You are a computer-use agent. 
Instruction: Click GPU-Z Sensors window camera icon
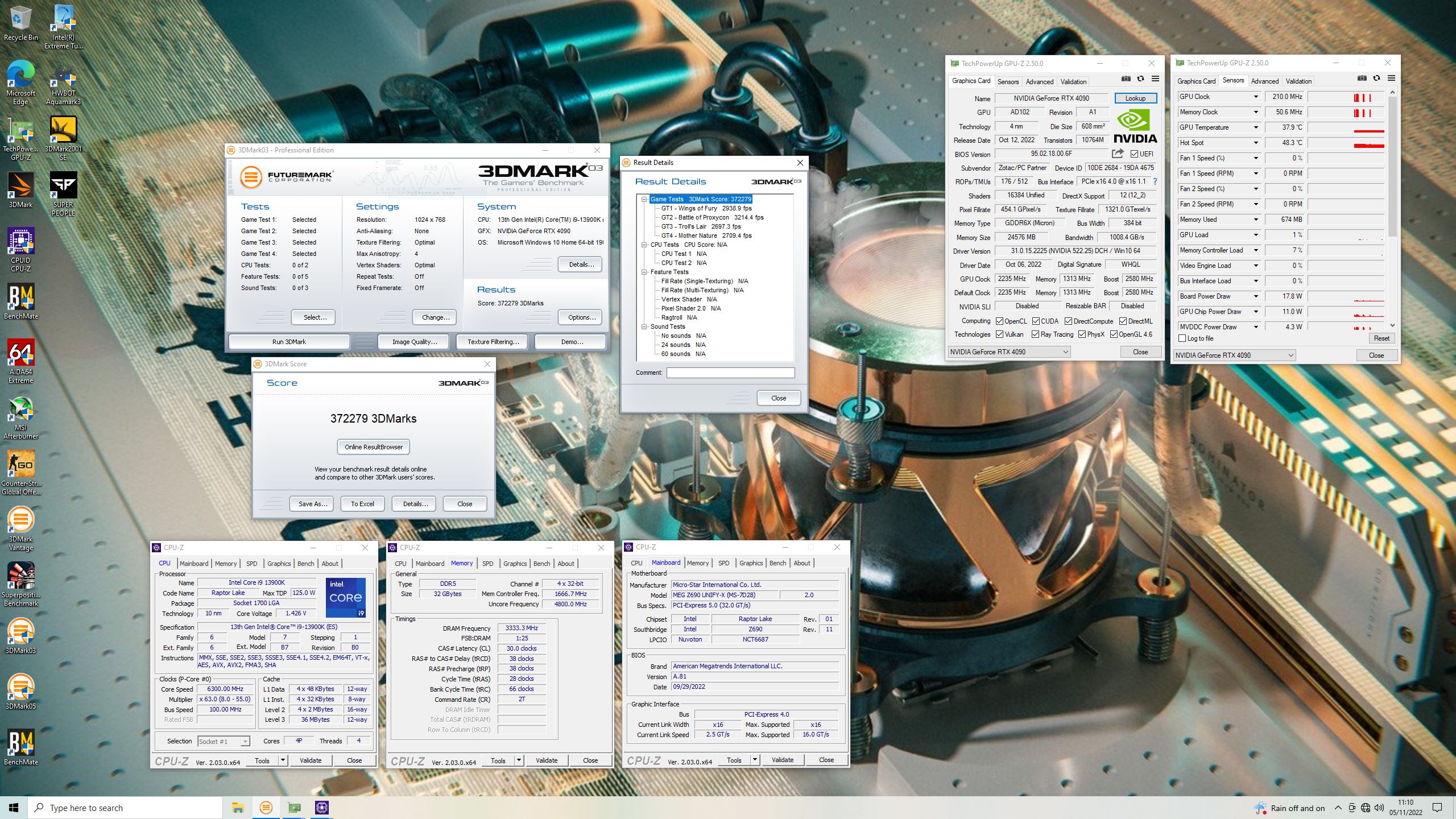click(1362, 78)
